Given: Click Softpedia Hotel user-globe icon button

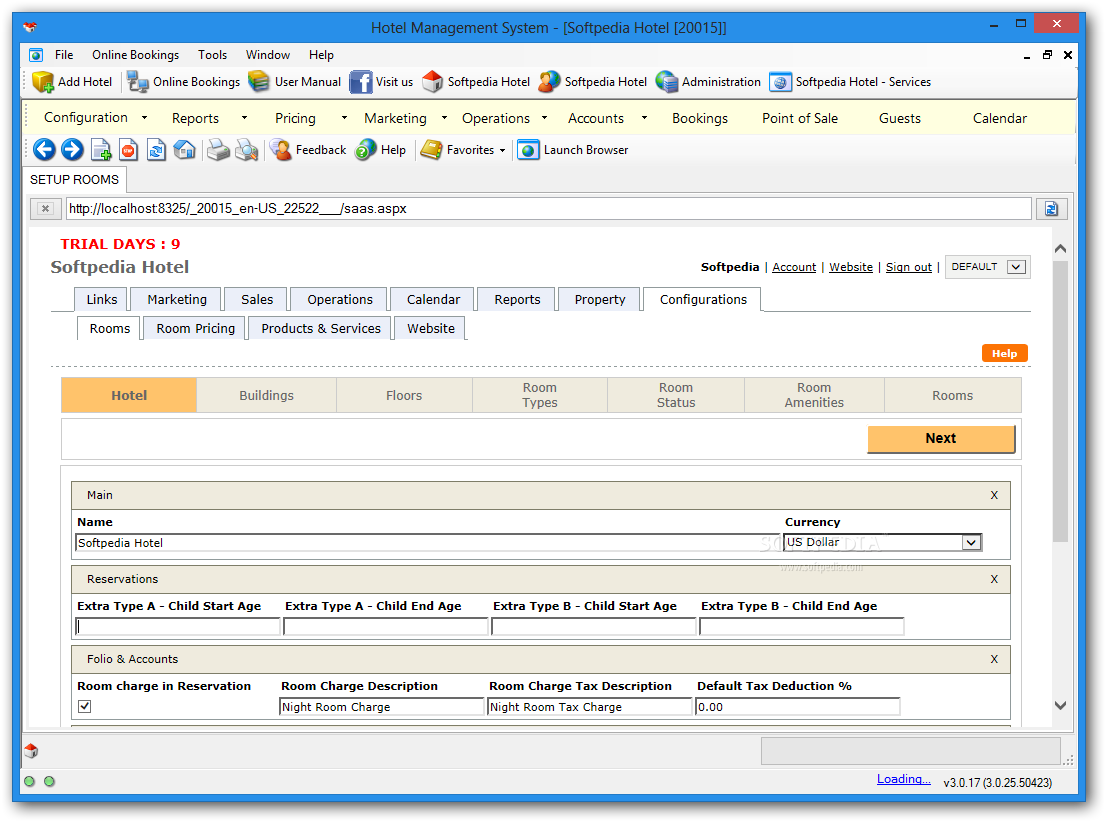Looking at the screenshot, I should pyautogui.click(x=549, y=82).
